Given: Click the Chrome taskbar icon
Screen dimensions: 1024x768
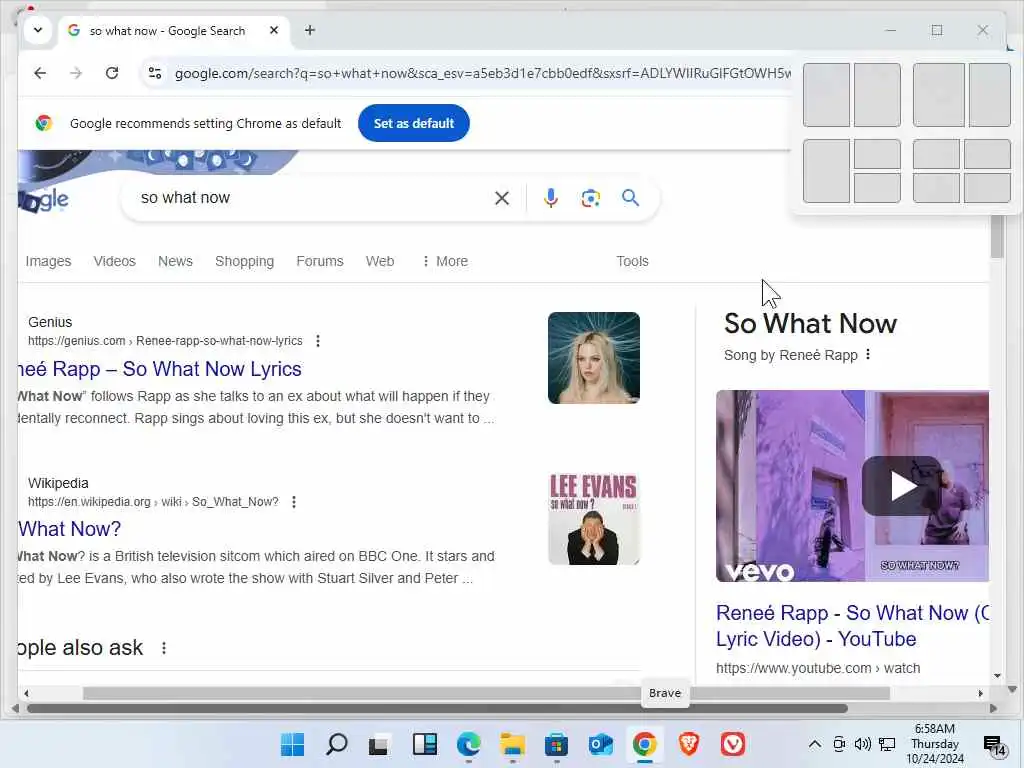Looking at the screenshot, I should [x=645, y=744].
